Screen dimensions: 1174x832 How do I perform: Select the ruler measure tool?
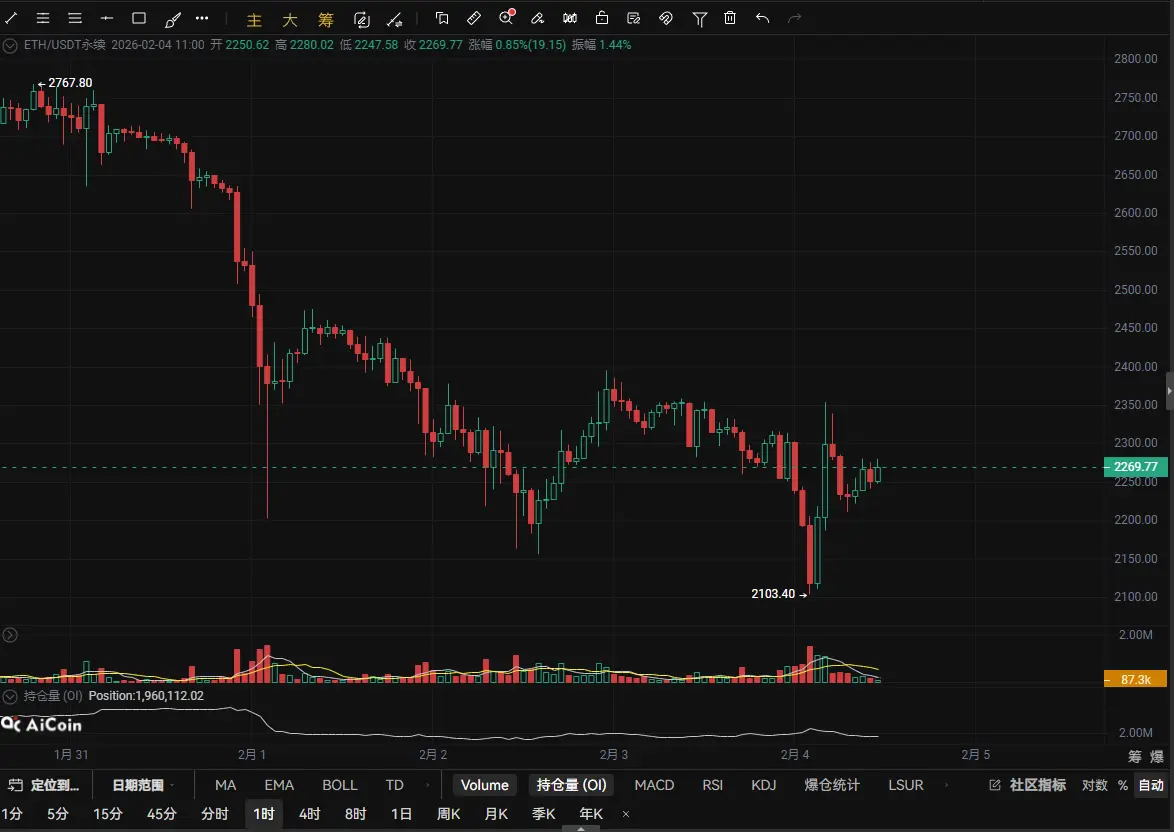tap(474, 18)
